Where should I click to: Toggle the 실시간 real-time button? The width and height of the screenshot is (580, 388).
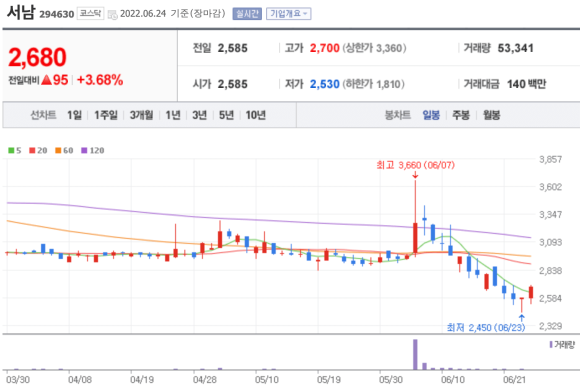tap(247, 14)
